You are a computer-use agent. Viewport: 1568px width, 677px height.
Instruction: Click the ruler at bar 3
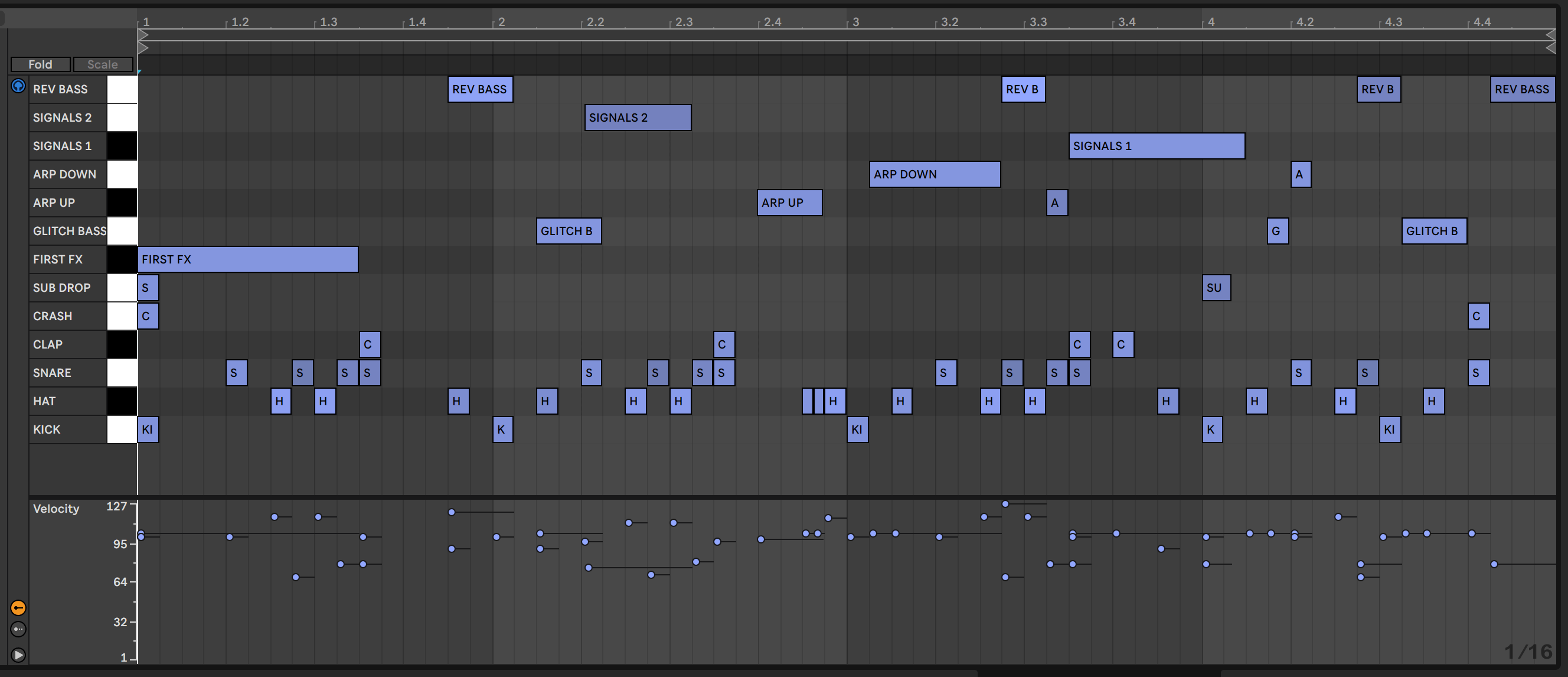[x=856, y=22]
